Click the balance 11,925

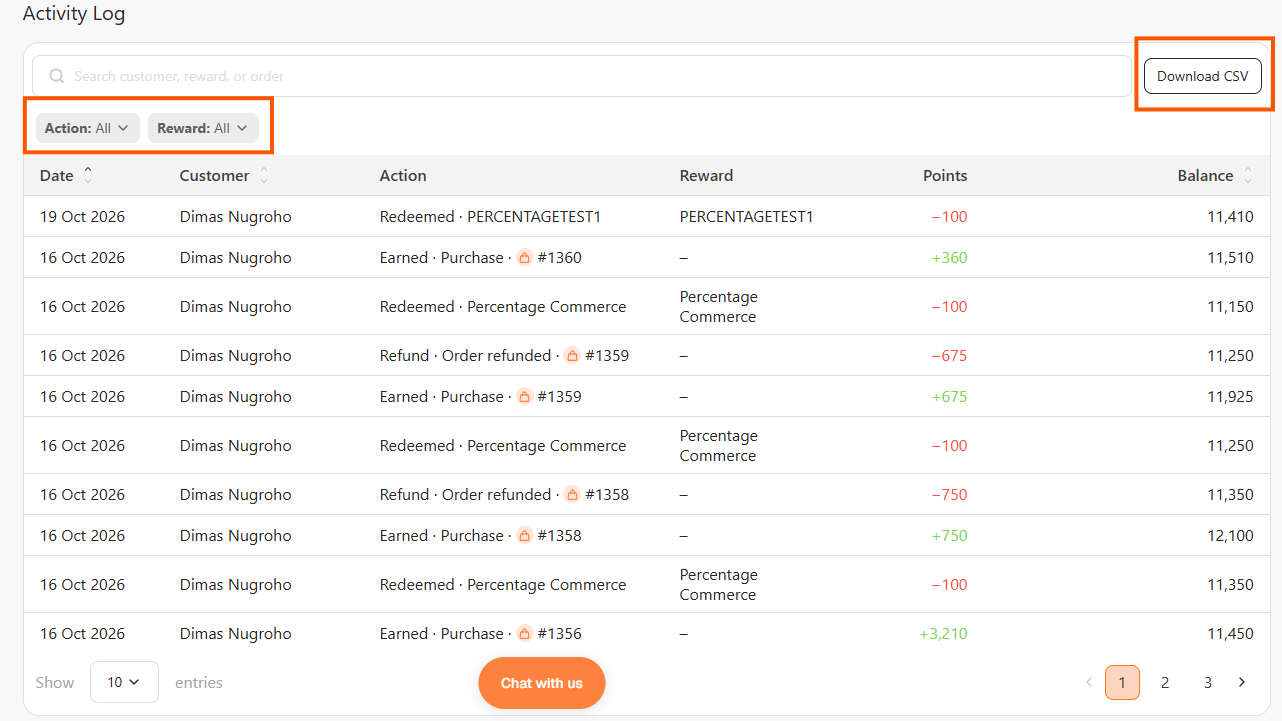point(1230,396)
